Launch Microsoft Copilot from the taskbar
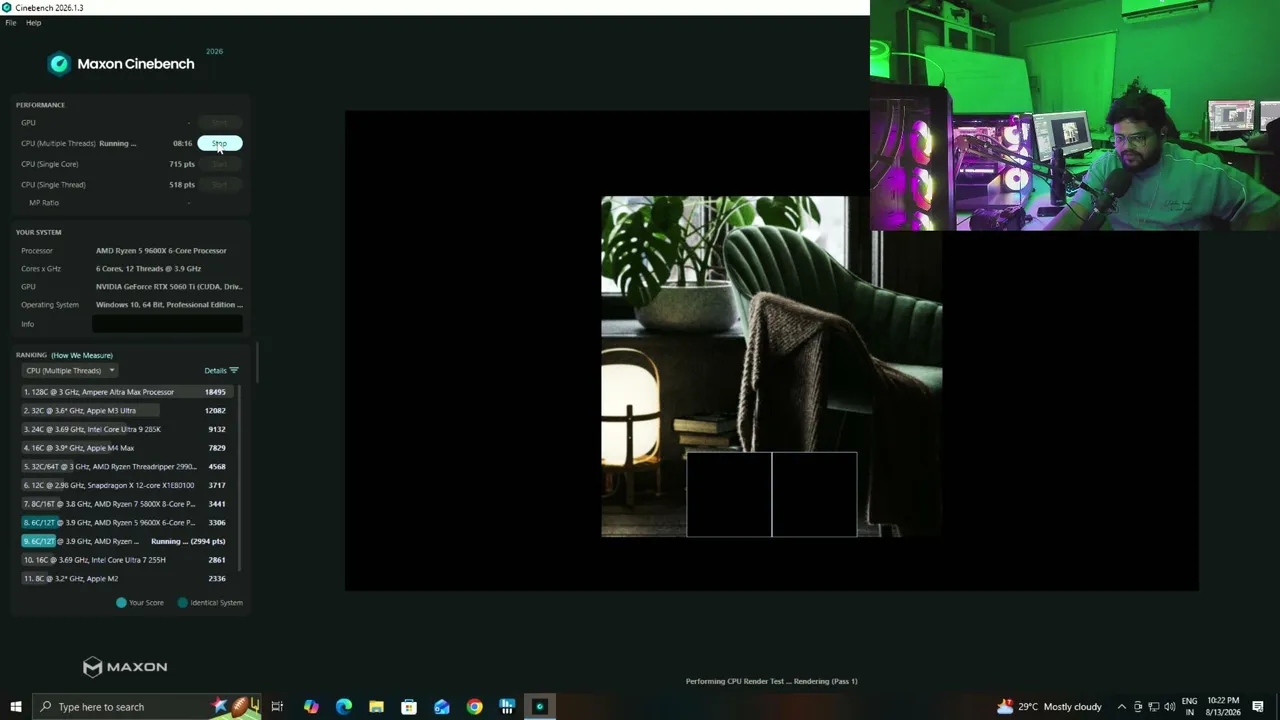The height and width of the screenshot is (720, 1280). click(311, 707)
